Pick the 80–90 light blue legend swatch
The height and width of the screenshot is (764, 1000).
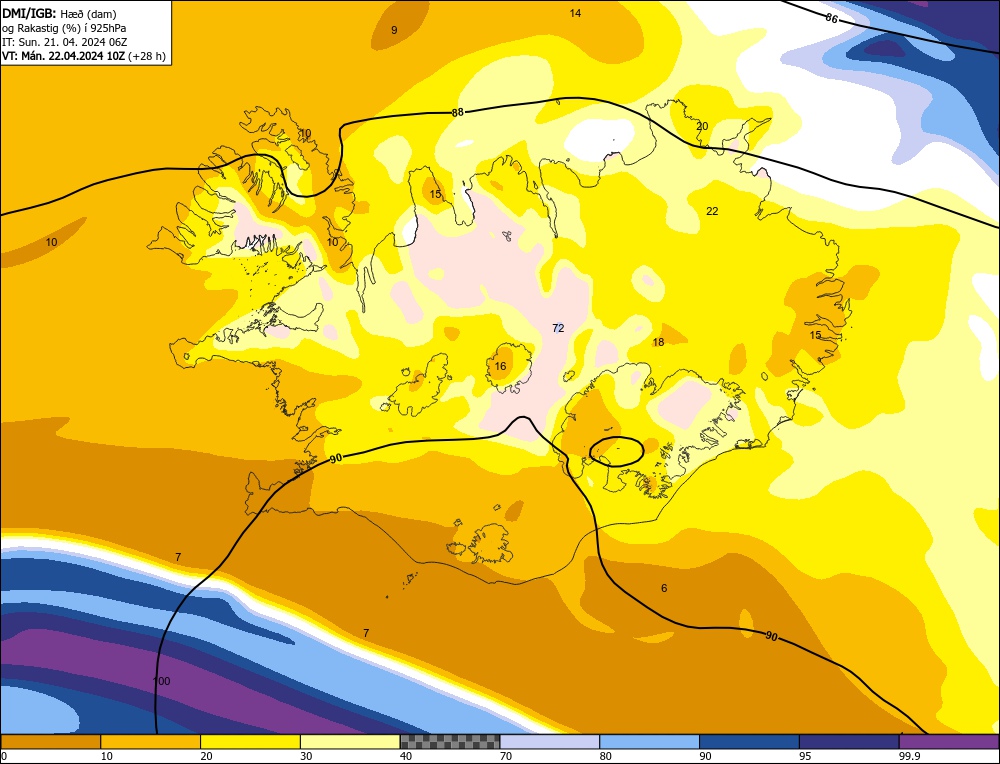649,742
